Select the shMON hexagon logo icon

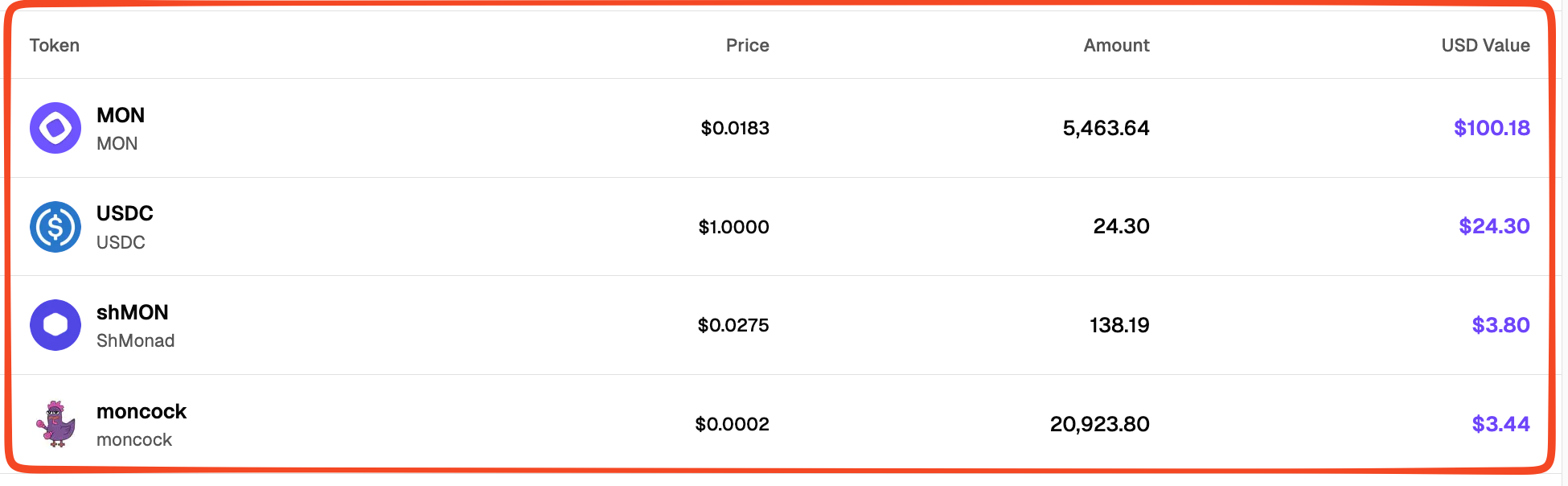coord(55,325)
